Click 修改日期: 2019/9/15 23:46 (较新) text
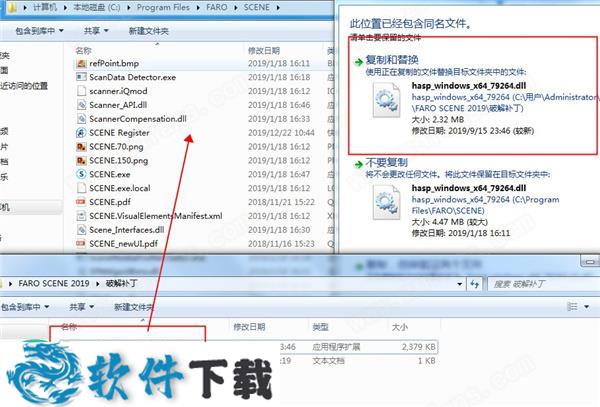This screenshot has height=407, width=600. (473, 131)
